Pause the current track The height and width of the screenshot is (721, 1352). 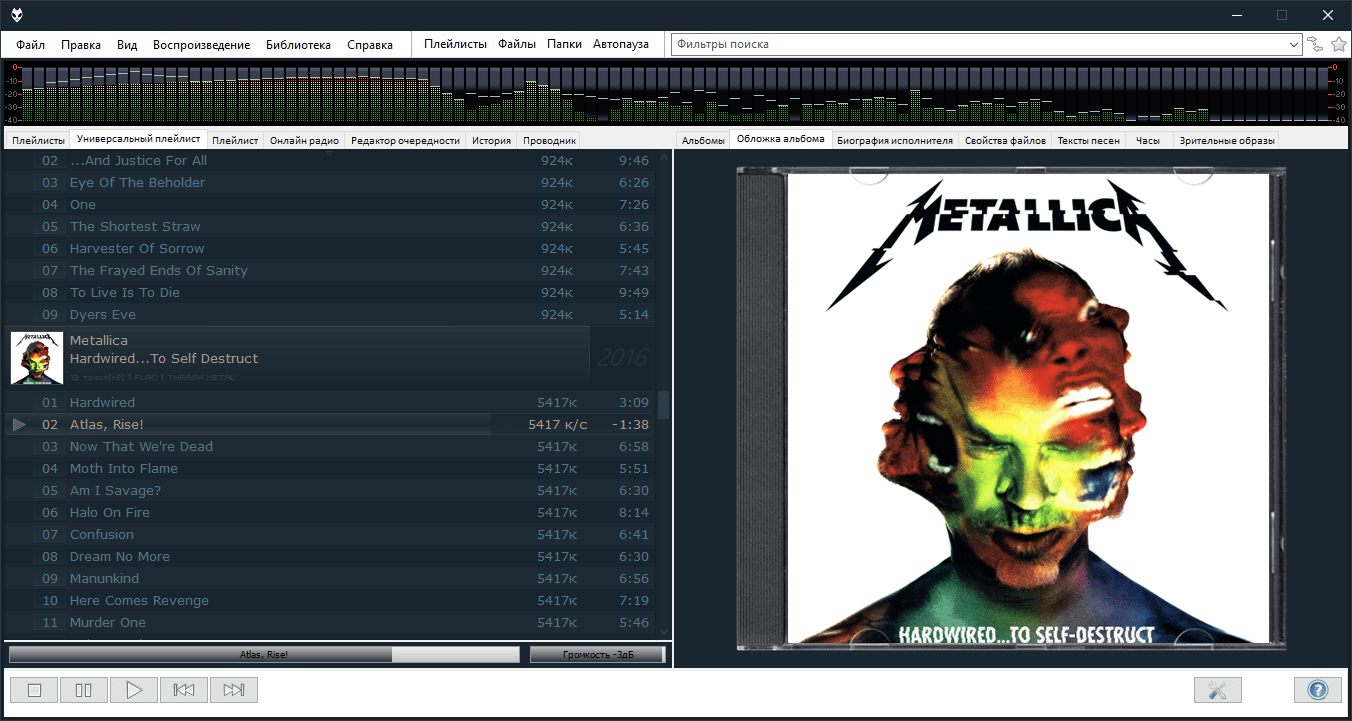[x=84, y=690]
